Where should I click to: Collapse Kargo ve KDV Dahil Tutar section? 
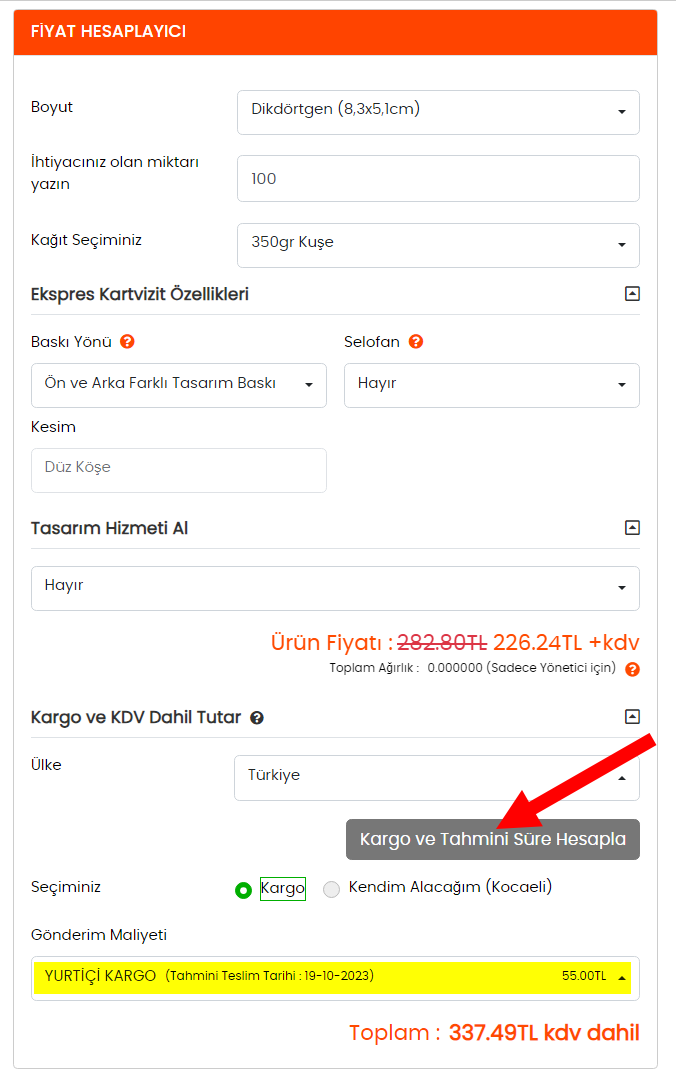point(631,717)
